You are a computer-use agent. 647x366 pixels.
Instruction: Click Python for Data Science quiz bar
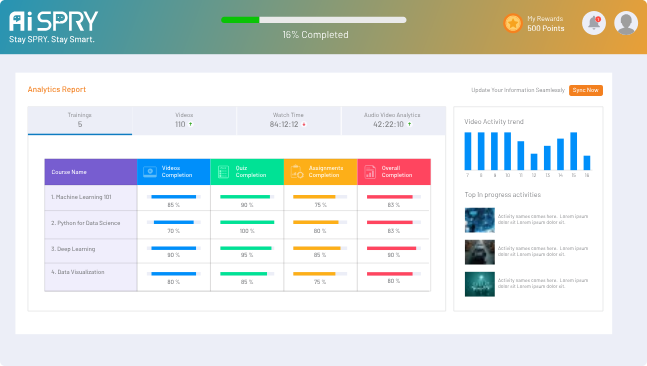click(247, 222)
